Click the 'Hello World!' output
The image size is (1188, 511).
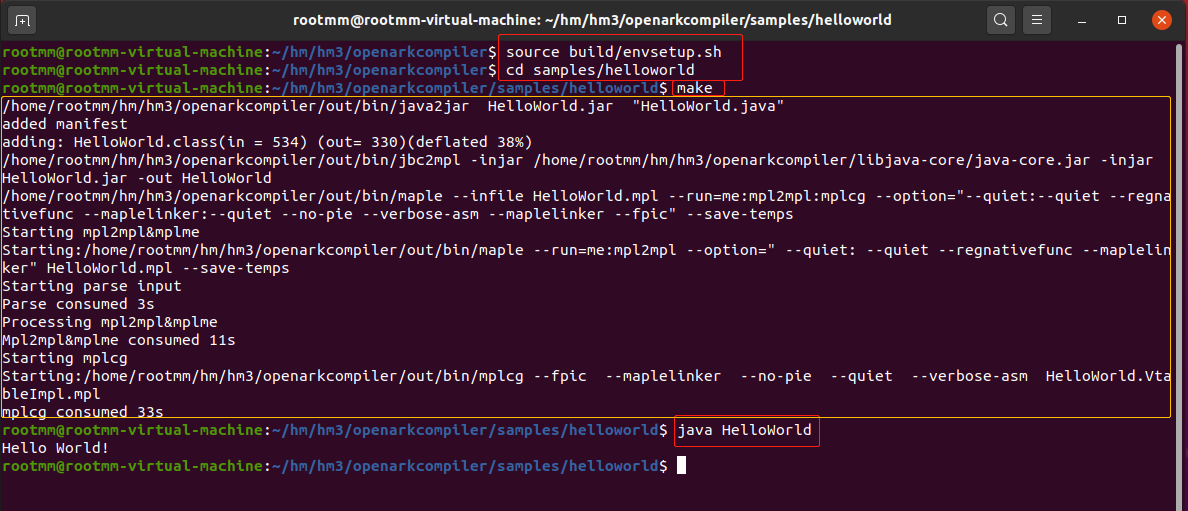[56, 449]
